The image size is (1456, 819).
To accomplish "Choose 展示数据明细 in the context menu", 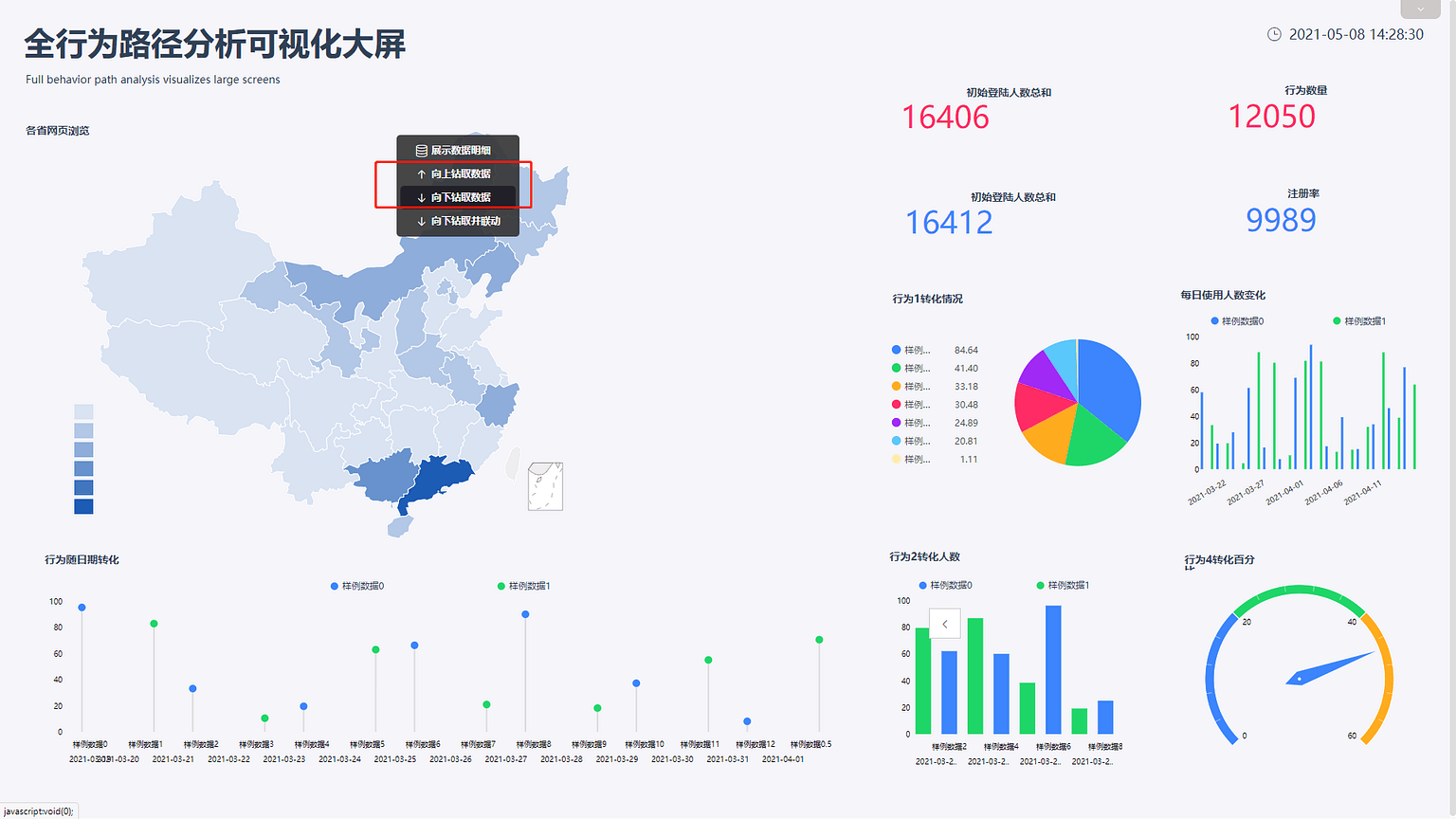I will click(x=458, y=150).
